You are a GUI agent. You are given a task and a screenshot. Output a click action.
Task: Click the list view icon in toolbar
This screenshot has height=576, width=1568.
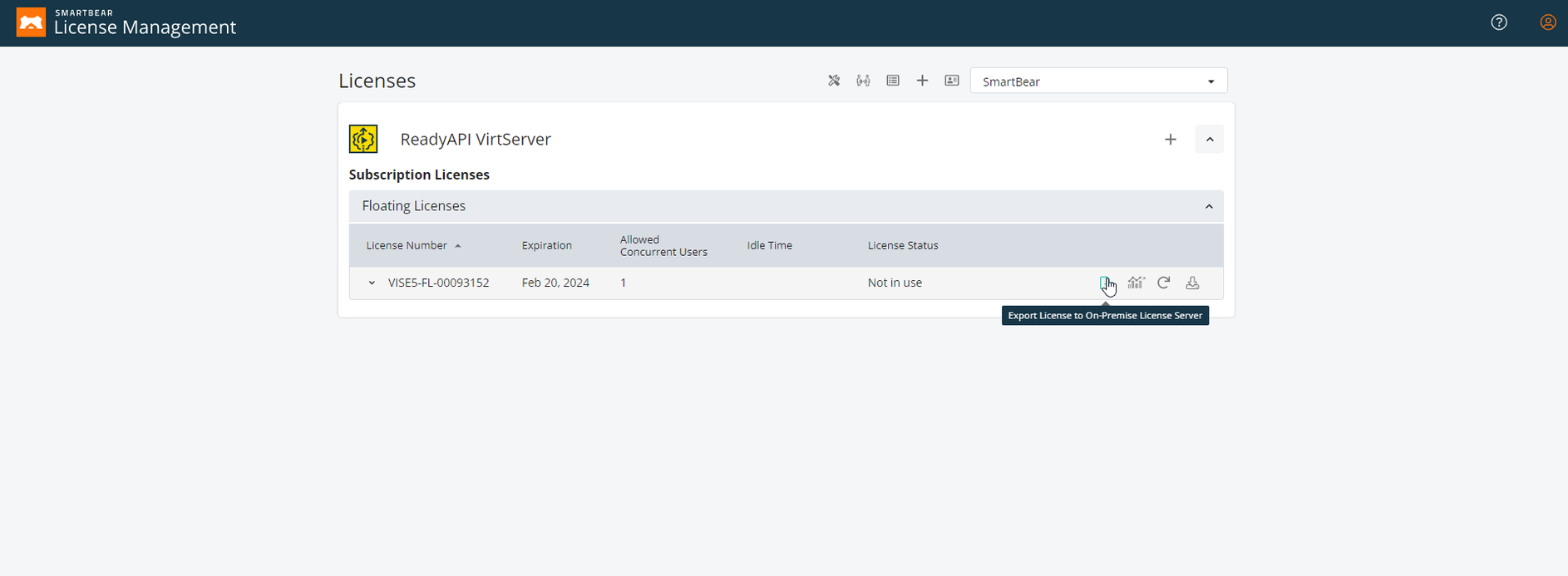pos(893,81)
